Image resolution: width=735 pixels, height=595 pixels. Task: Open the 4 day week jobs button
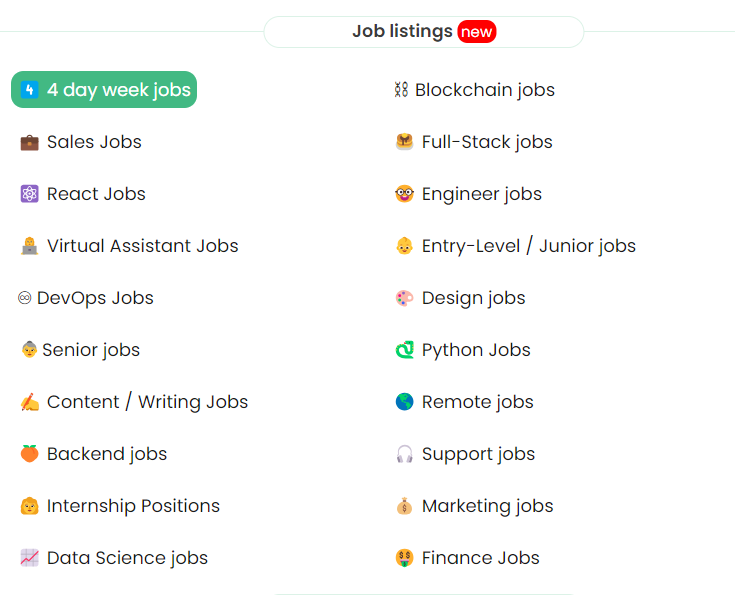104,90
